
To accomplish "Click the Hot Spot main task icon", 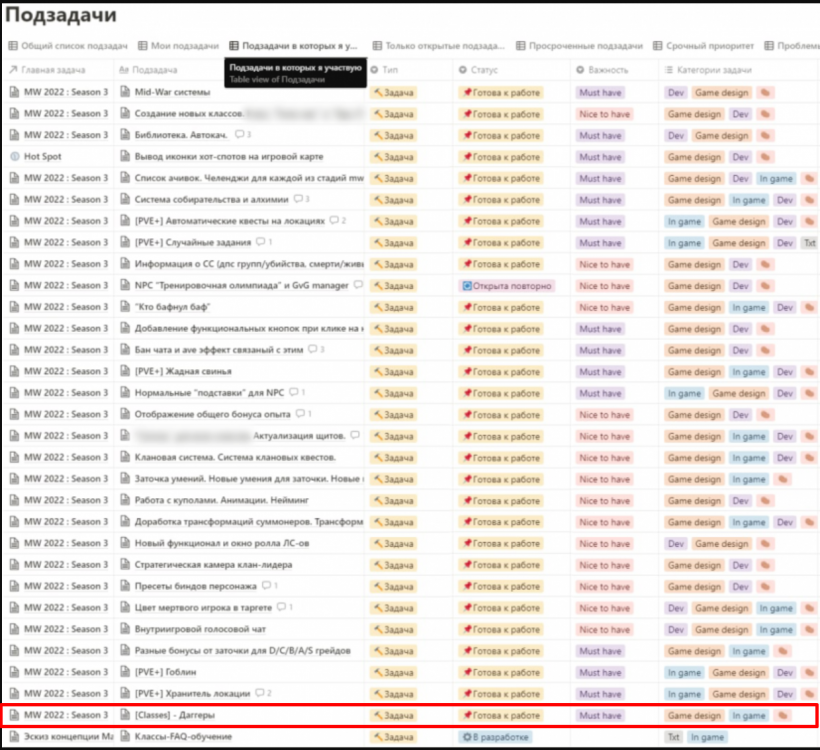I will 14,157.
